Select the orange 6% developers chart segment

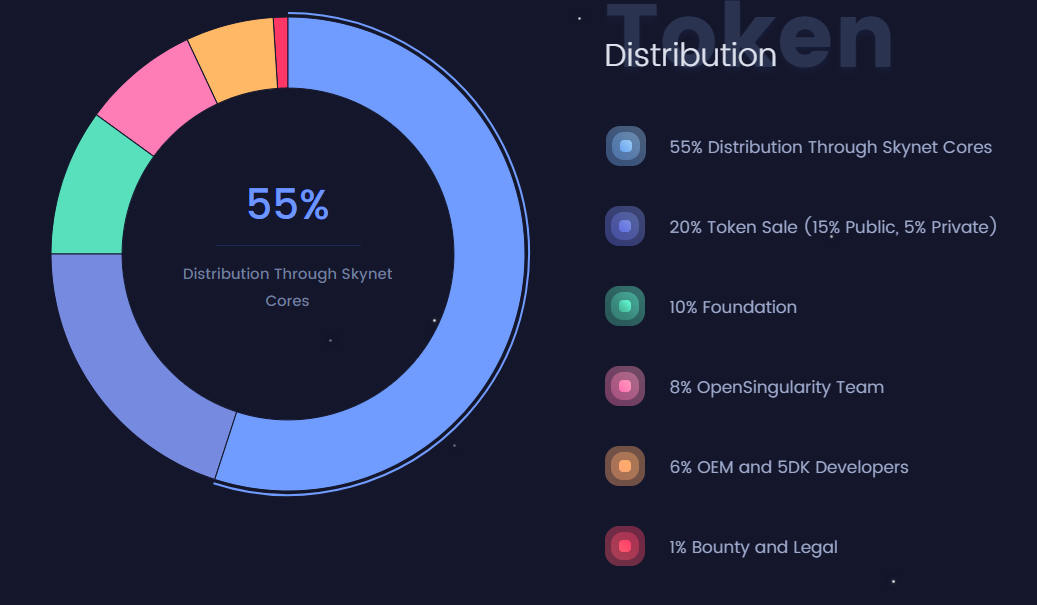pos(239,58)
